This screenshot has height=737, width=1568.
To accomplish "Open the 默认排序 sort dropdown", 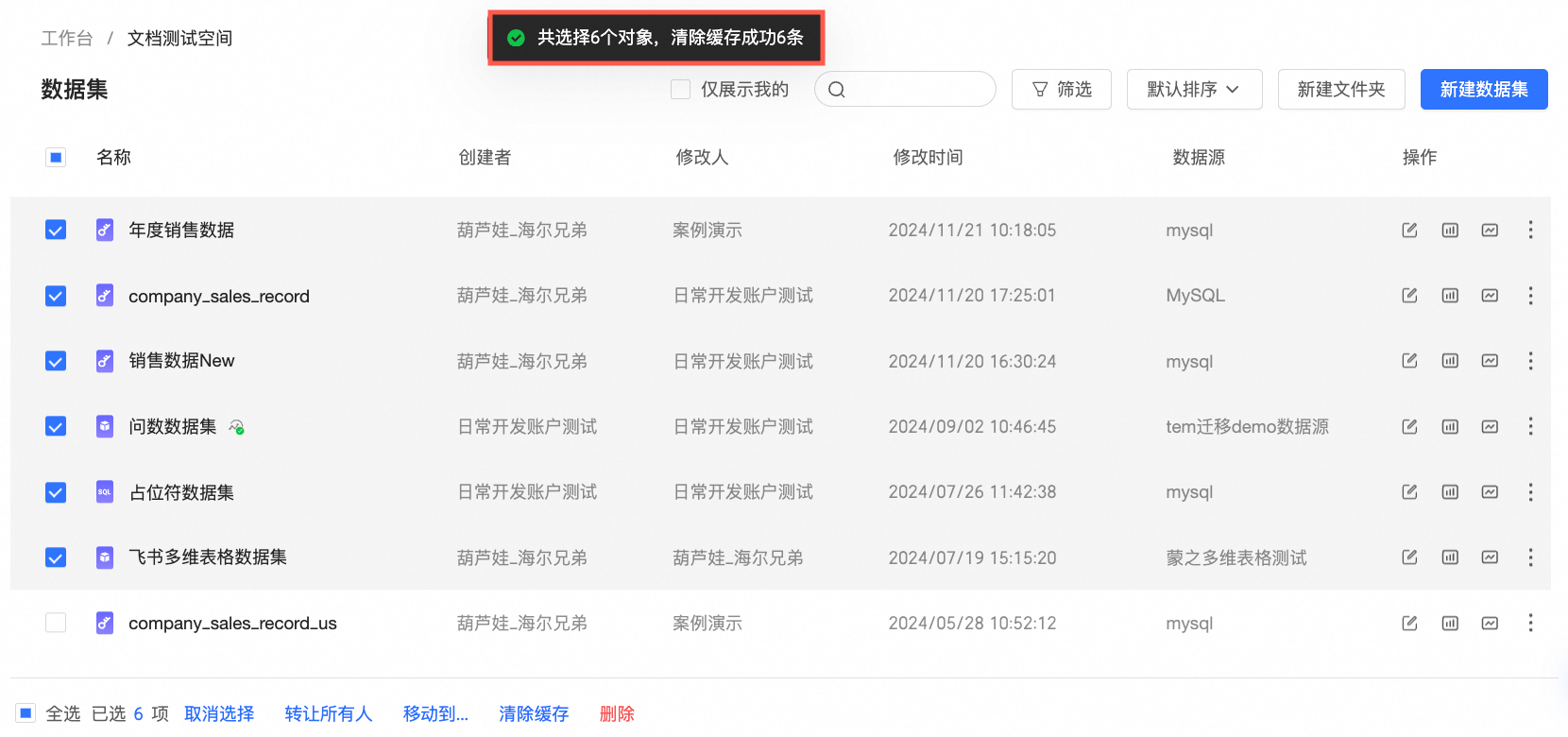I will click(x=1194, y=89).
